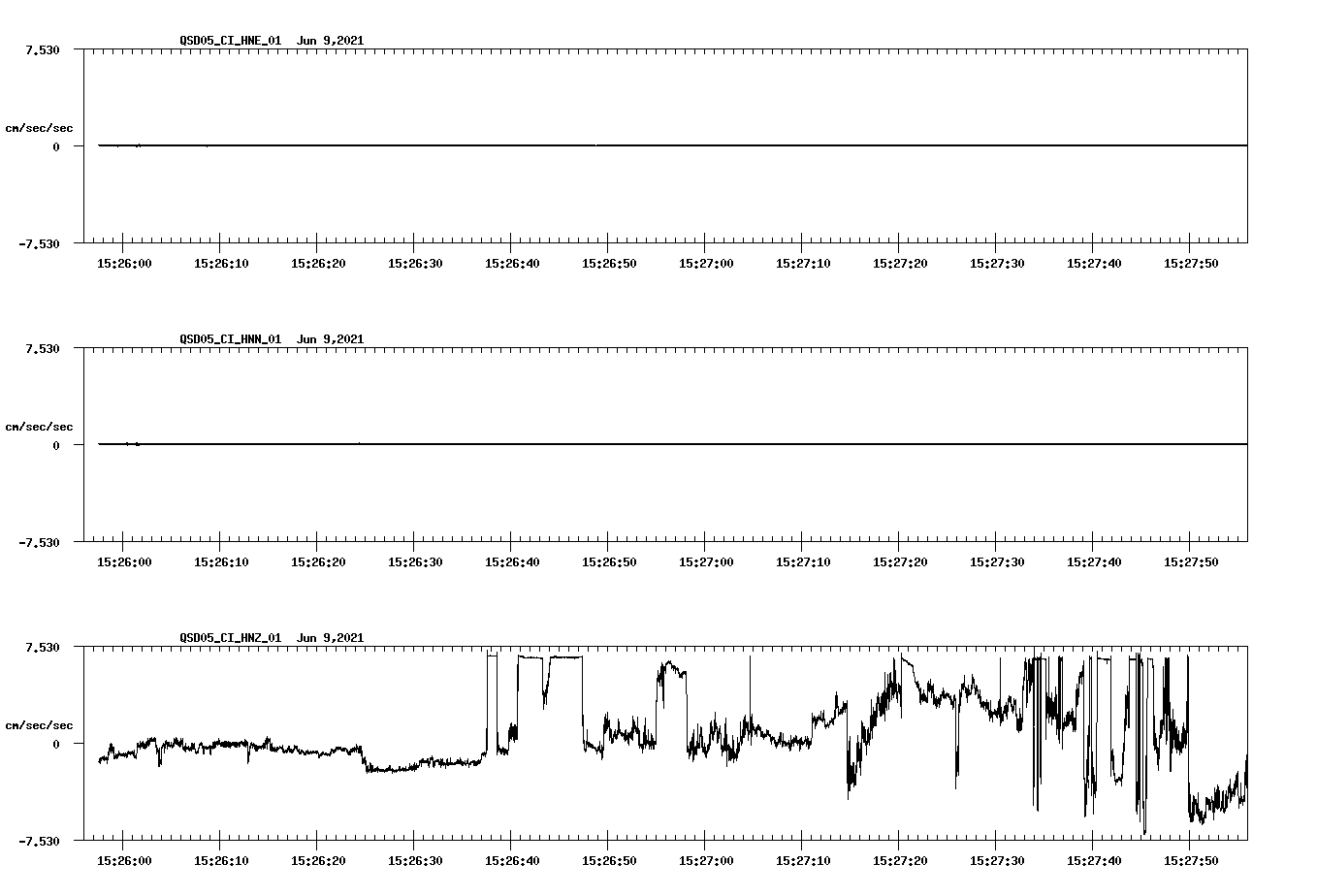This screenshot has height=896, width=1317.
Task: Click the 15:26:40 time label under HNN plot
Action: (x=512, y=561)
